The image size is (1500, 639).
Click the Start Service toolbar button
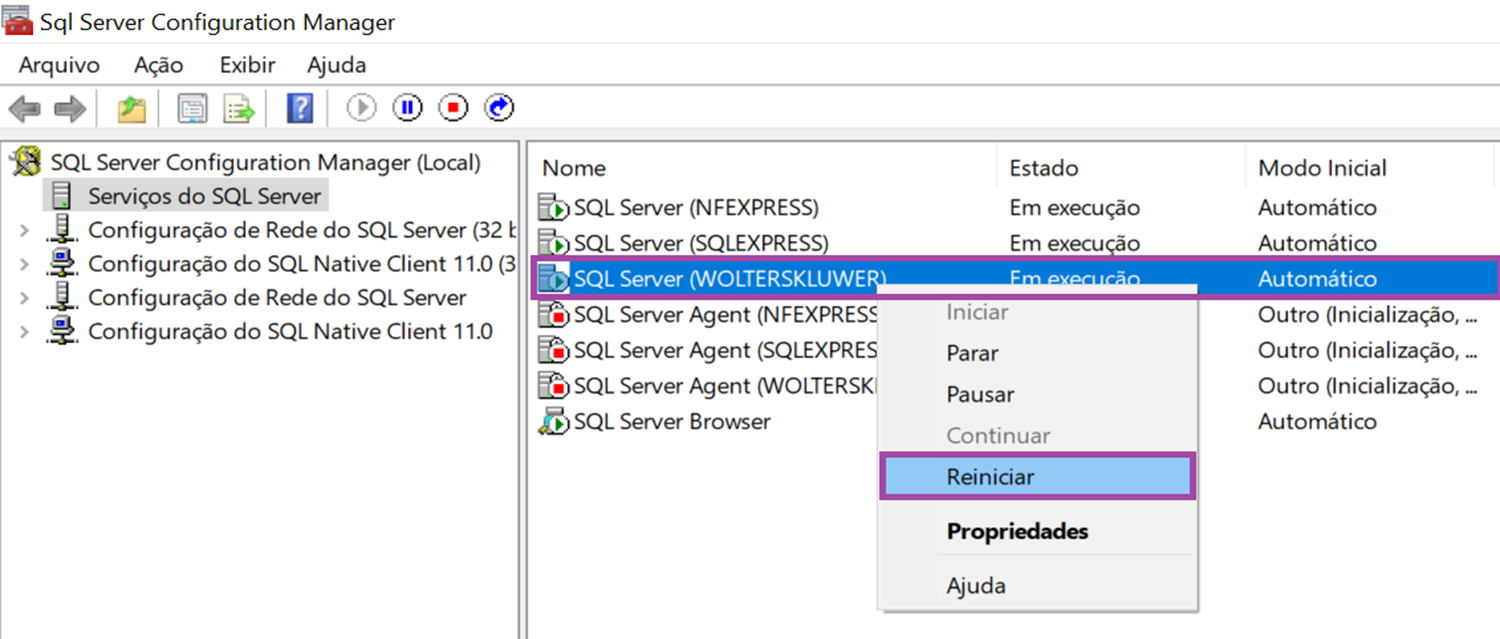361,108
